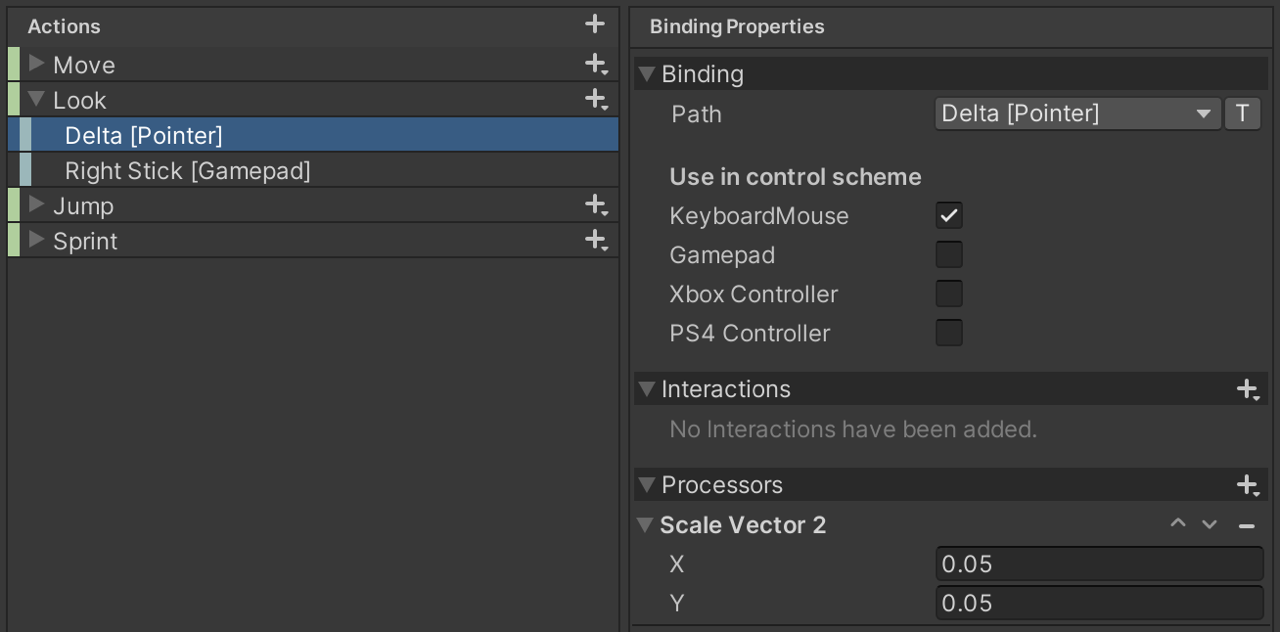Add a Processor with the plus icon
This screenshot has width=1280, height=632.
pyautogui.click(x=1248, y=484)
